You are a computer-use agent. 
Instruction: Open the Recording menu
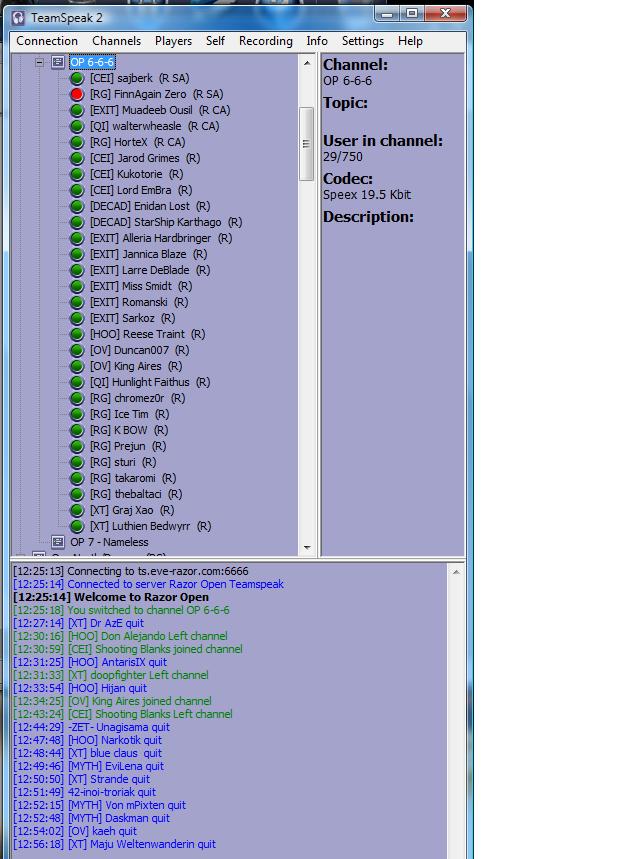click(266, 41)
